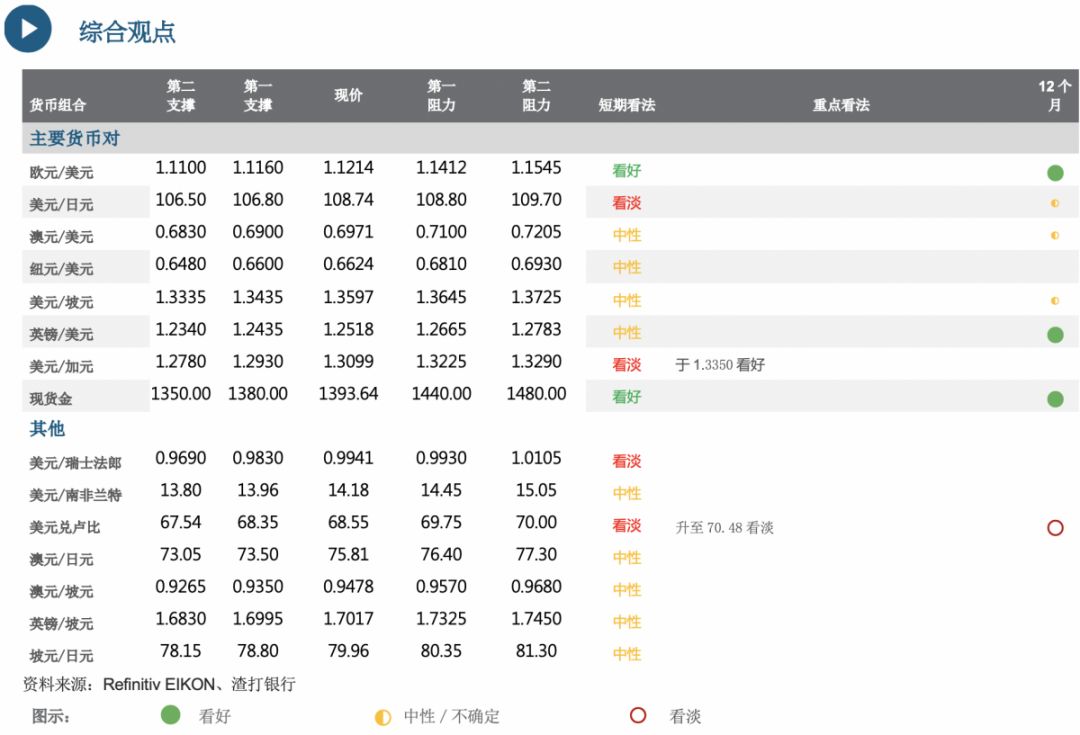Image resolution: width=1080 pixels, height=735 pixels.
Task: Click the 重点看法 column header
Action: 841,105
